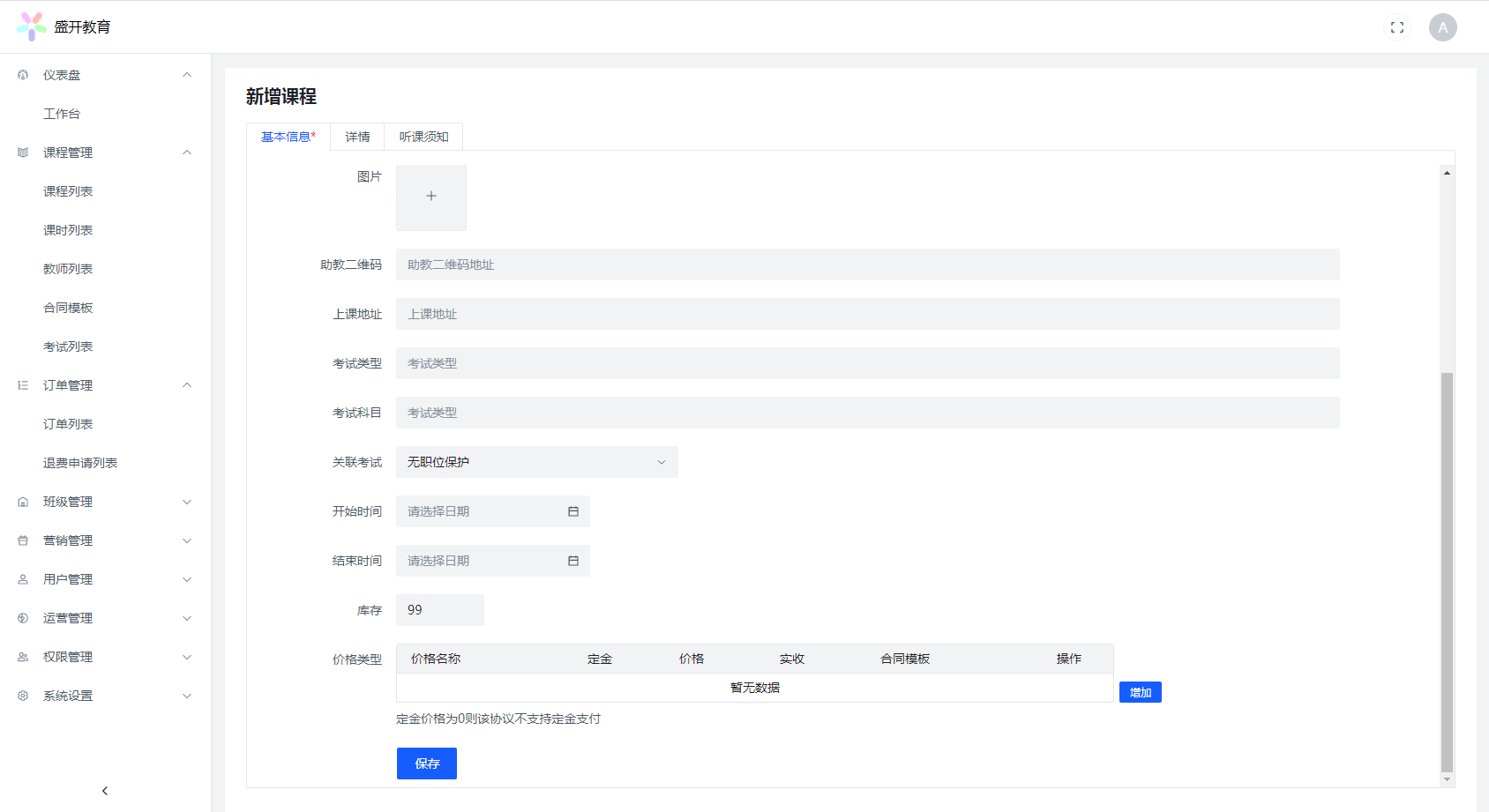Click the 价格名称 column header

pyautogui.click(x=436, y=659)
